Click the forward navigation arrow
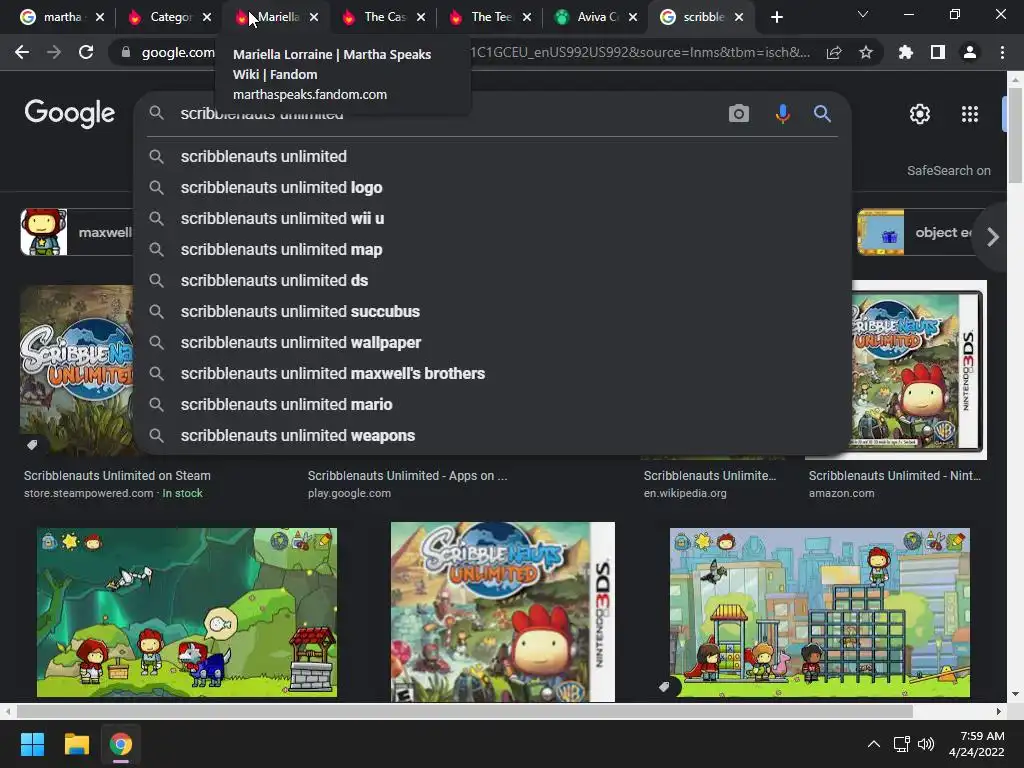The image size is (1024, 768). (x=54, y=52)
